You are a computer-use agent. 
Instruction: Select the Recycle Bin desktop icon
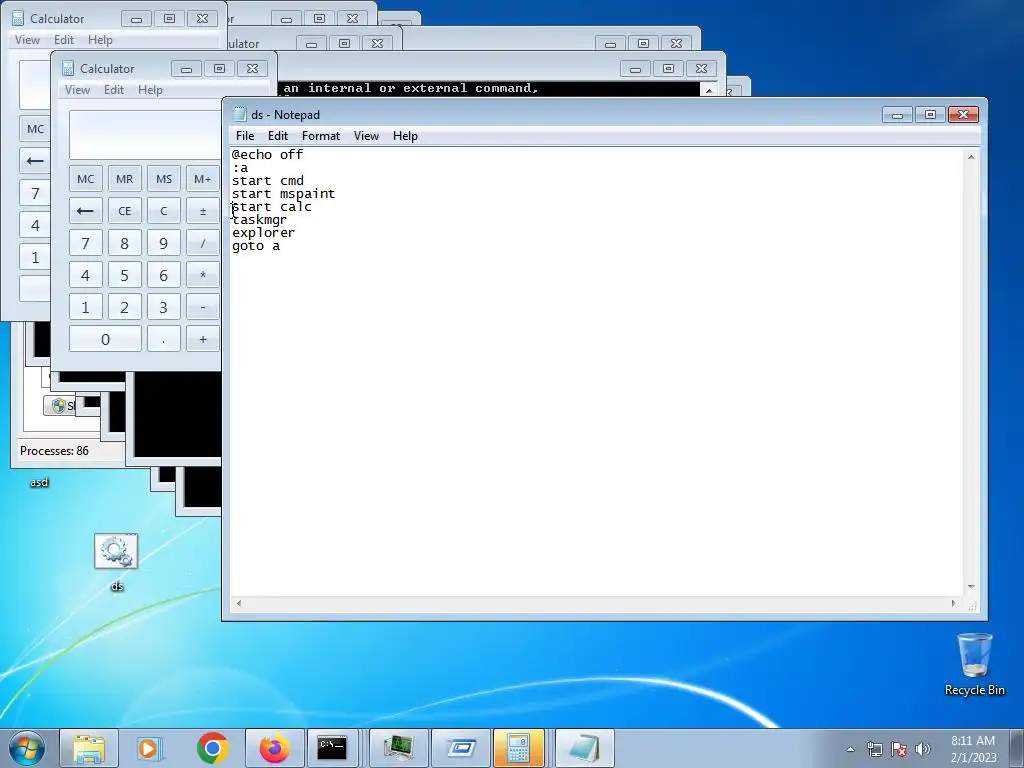point(974,664)
